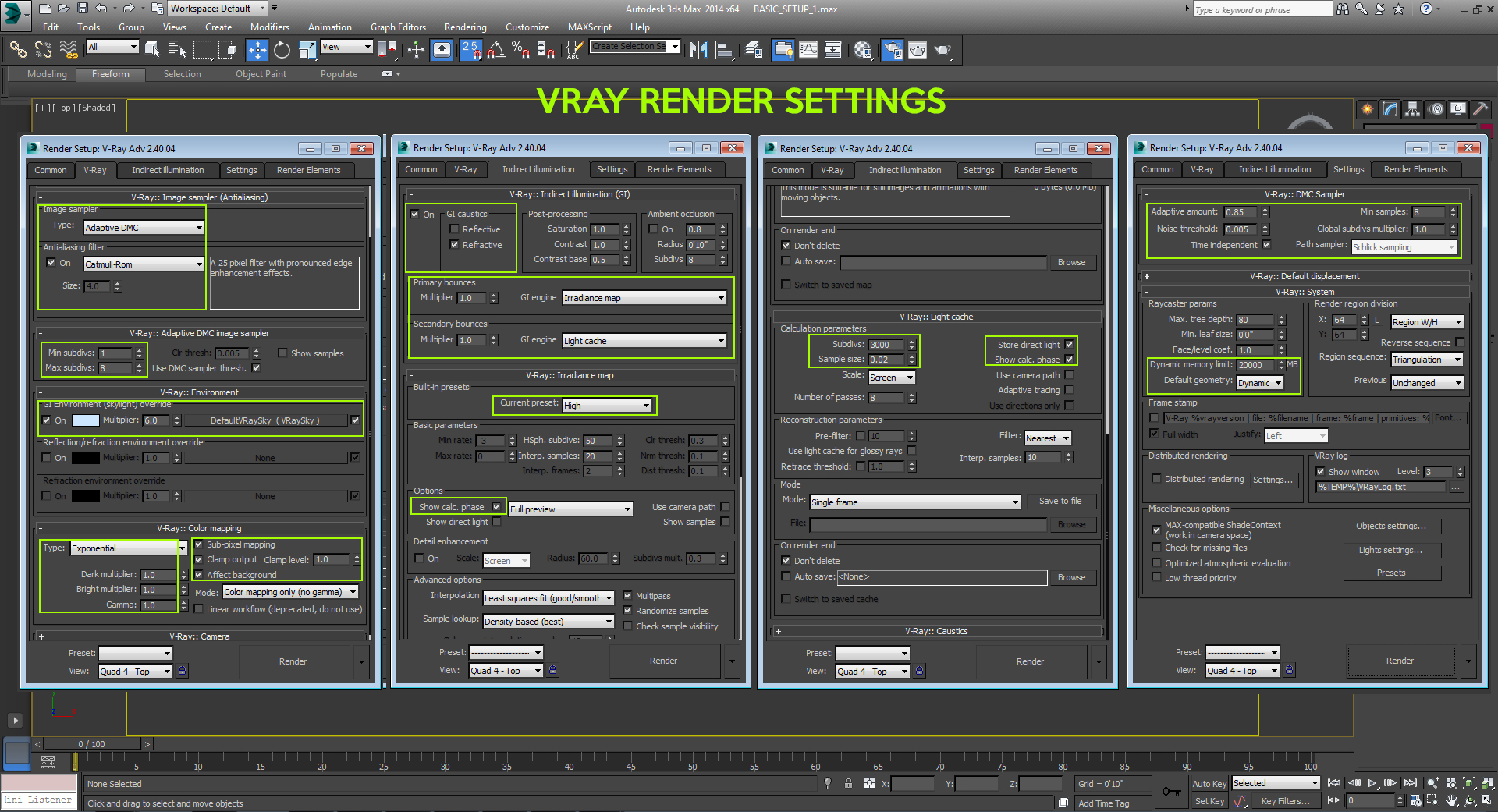
Task: Open Render Setup from main toolbar
Action: point(892,50)
